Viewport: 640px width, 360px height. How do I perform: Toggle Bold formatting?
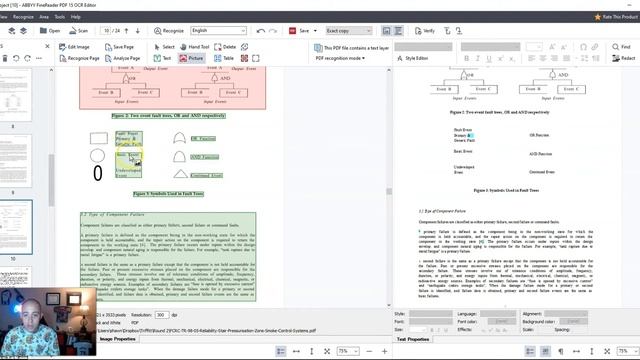(x=467, y=58)
